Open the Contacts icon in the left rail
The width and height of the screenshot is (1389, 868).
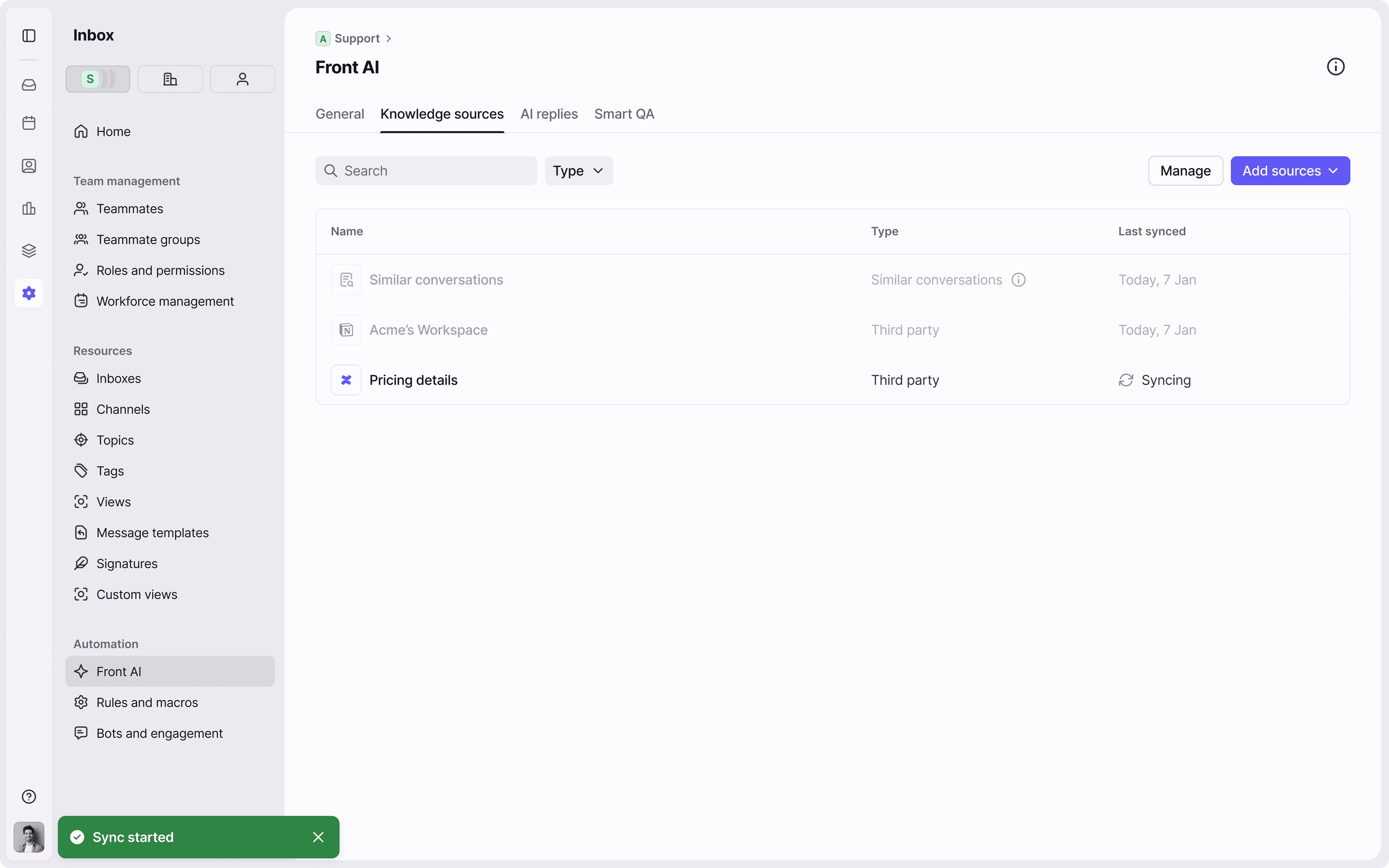pyautogui.click(x=29, y=166)
